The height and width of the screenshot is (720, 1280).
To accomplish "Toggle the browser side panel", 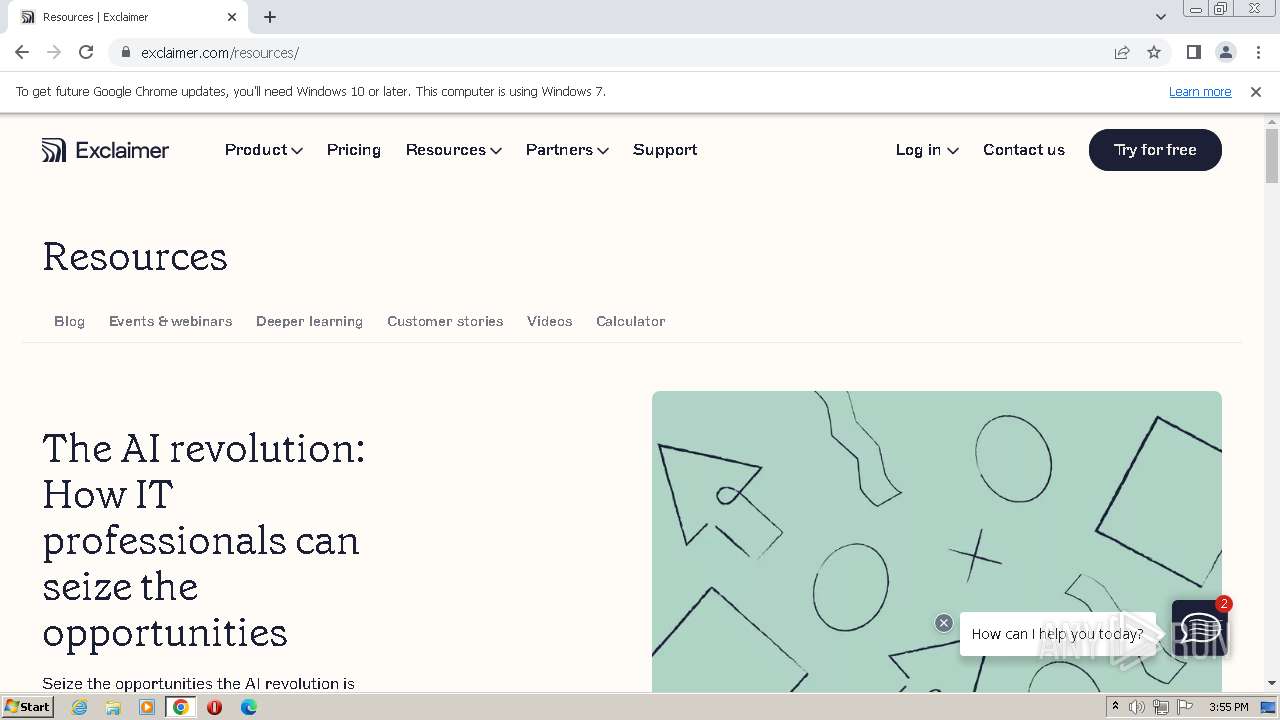I will coord(1194,52).
